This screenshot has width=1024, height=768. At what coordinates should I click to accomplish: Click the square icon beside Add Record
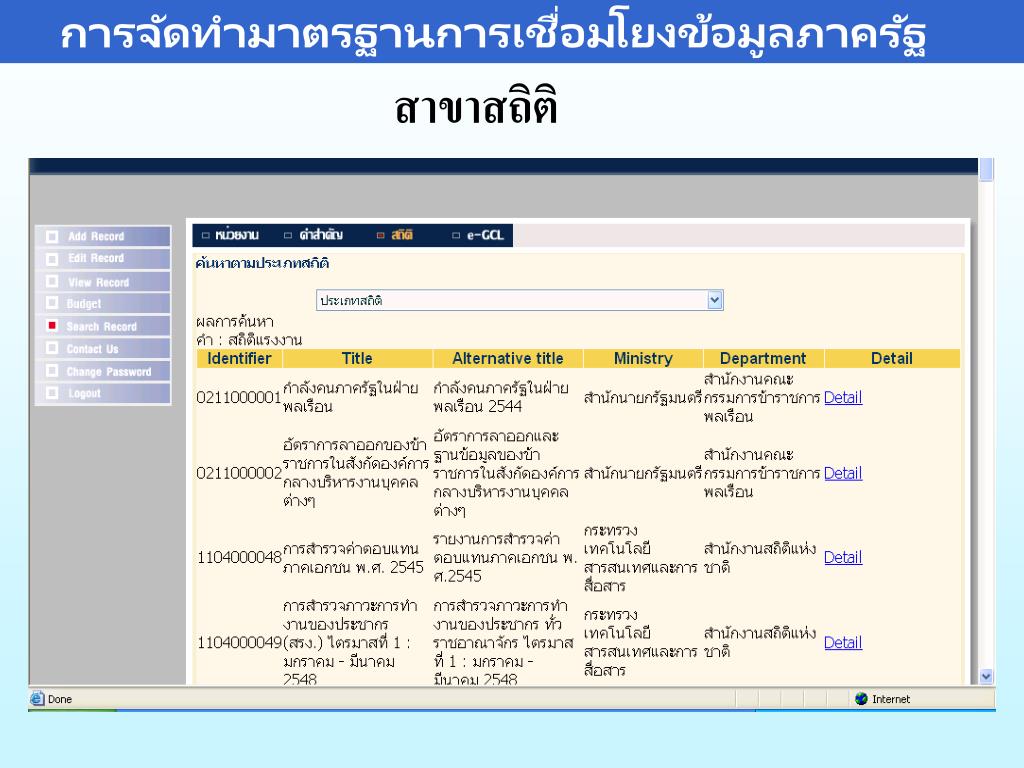coord(52,236)
